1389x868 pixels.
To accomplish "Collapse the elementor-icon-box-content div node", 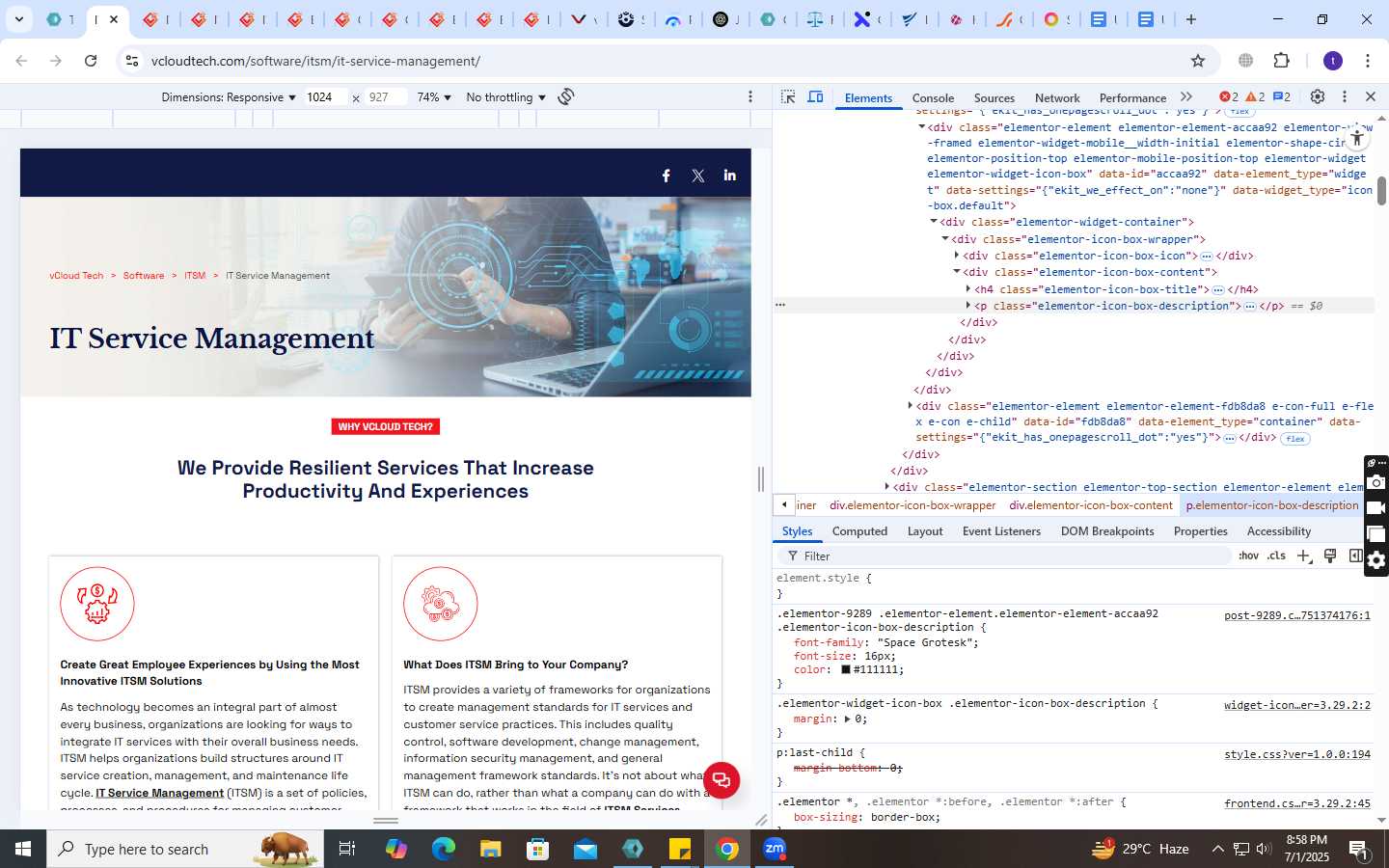I will pos(957,272).
